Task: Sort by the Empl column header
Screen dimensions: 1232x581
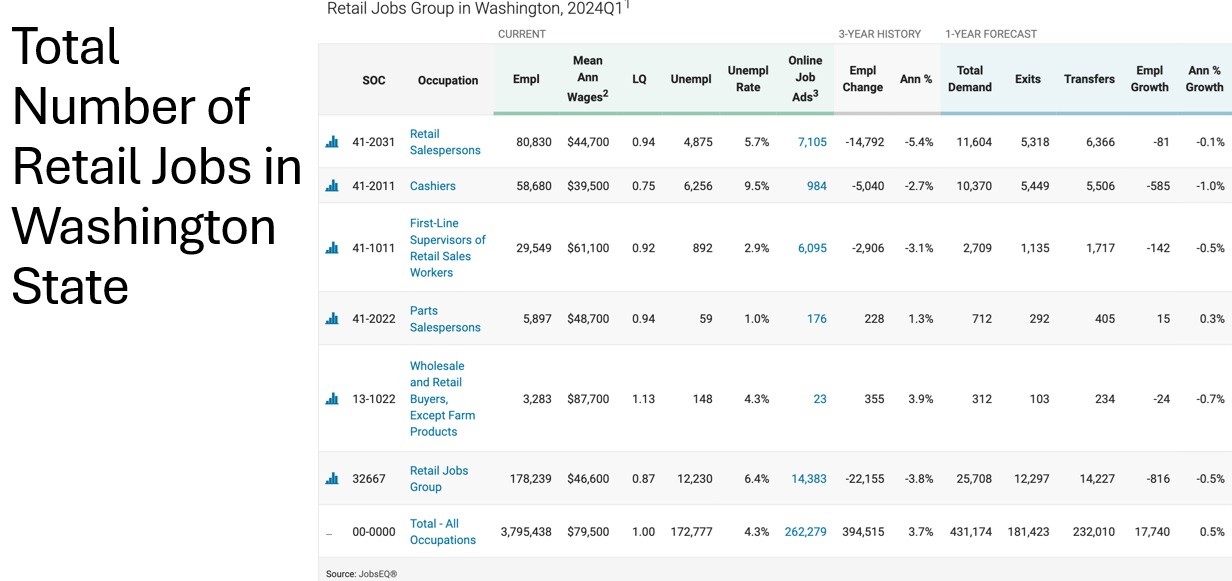Action: pos(526,80)
